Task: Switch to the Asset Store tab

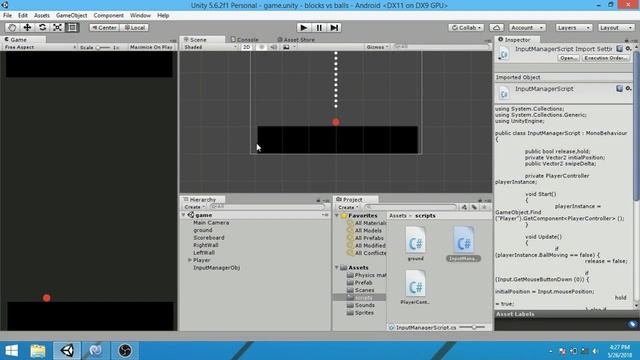Action: pos(296,40)
